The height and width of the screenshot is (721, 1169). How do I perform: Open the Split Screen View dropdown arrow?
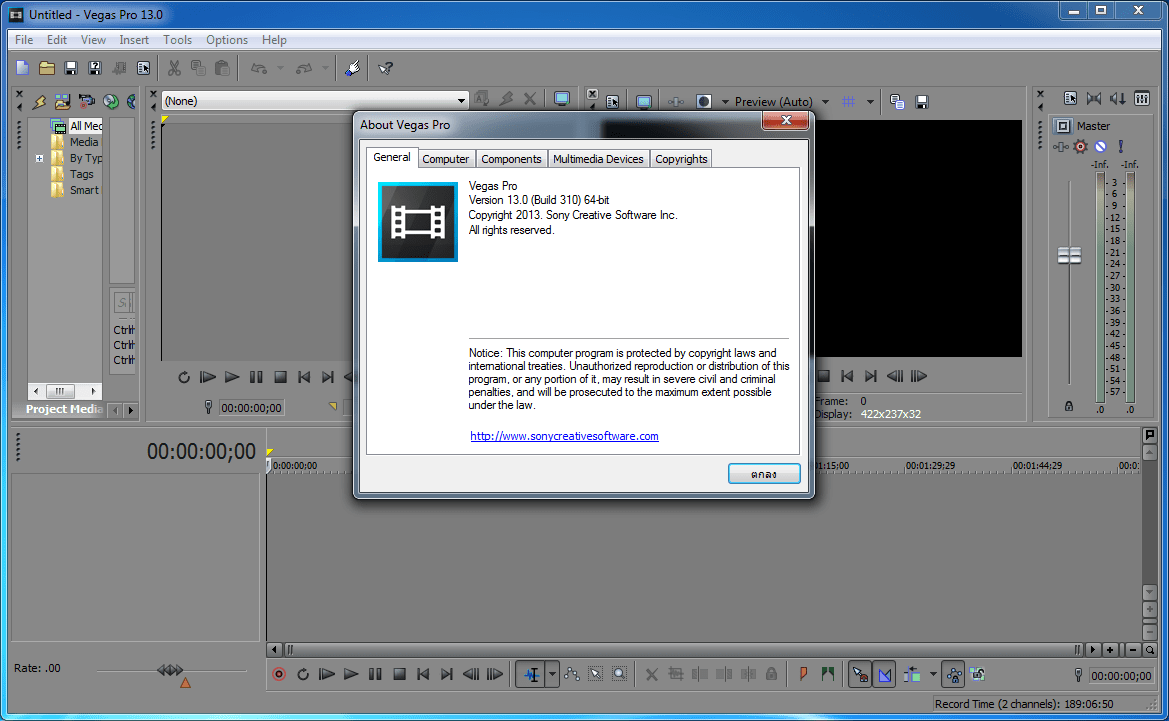click(725, 101)
